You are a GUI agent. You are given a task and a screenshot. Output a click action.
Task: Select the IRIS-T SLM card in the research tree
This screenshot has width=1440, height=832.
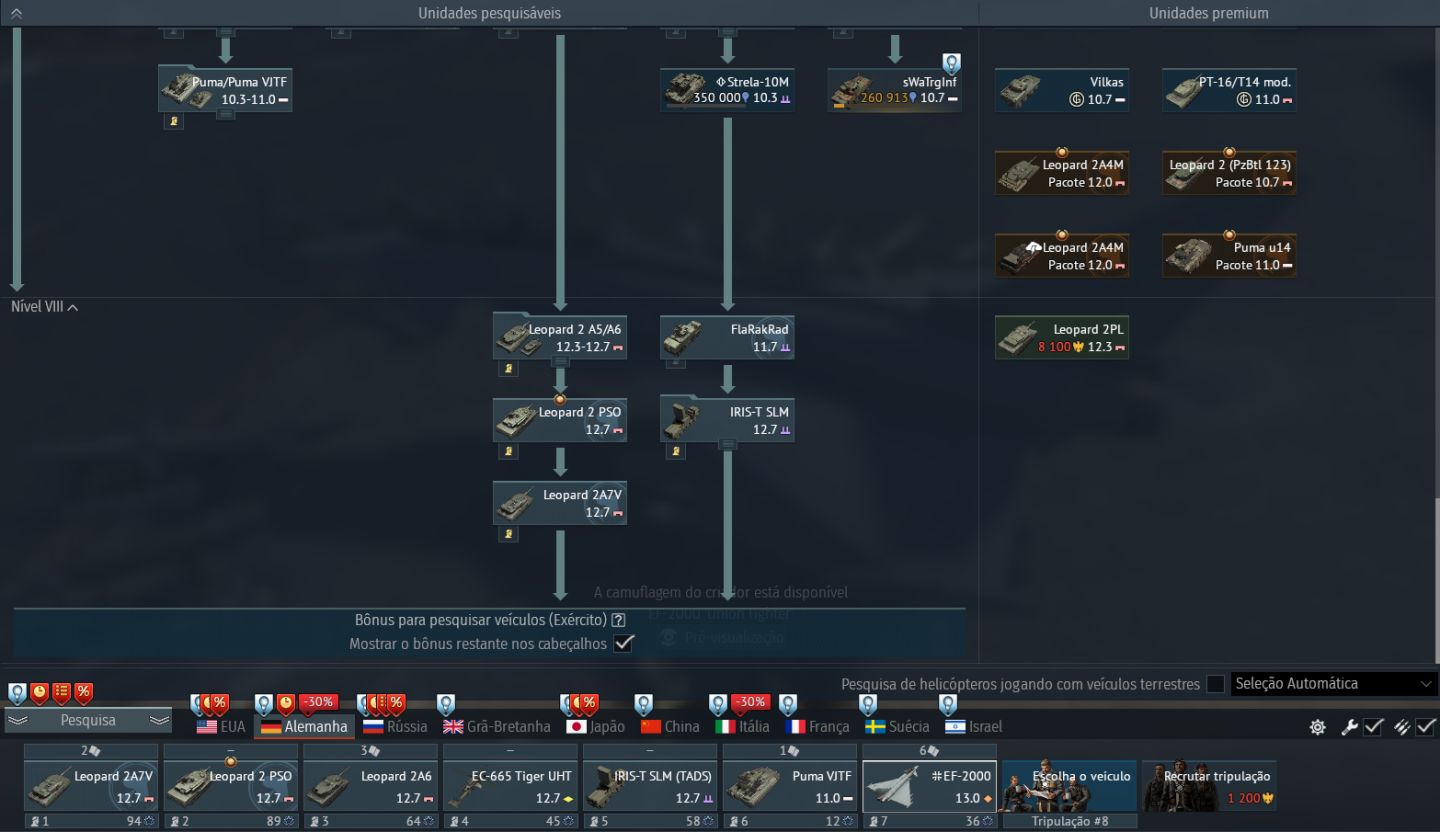(727, 421)
